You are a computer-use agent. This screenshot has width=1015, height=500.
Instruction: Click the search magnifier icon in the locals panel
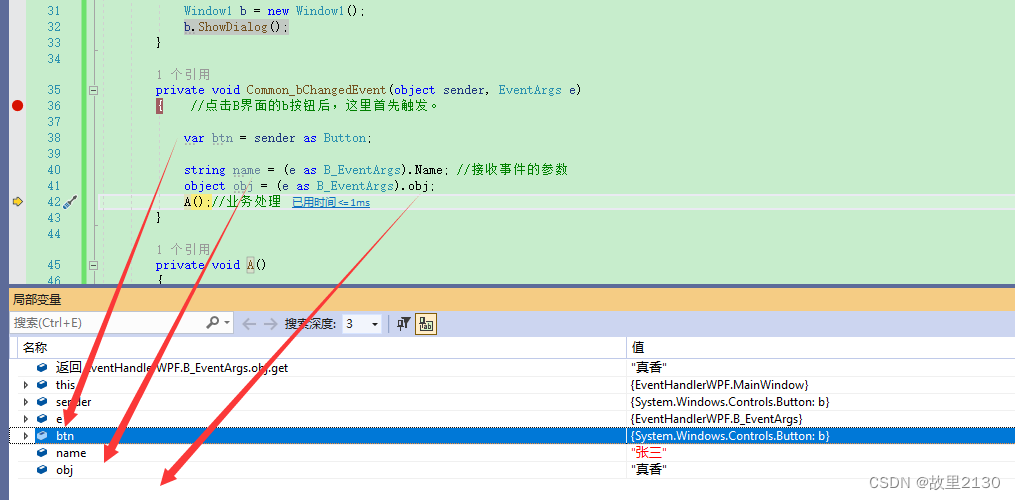point(212,323)
